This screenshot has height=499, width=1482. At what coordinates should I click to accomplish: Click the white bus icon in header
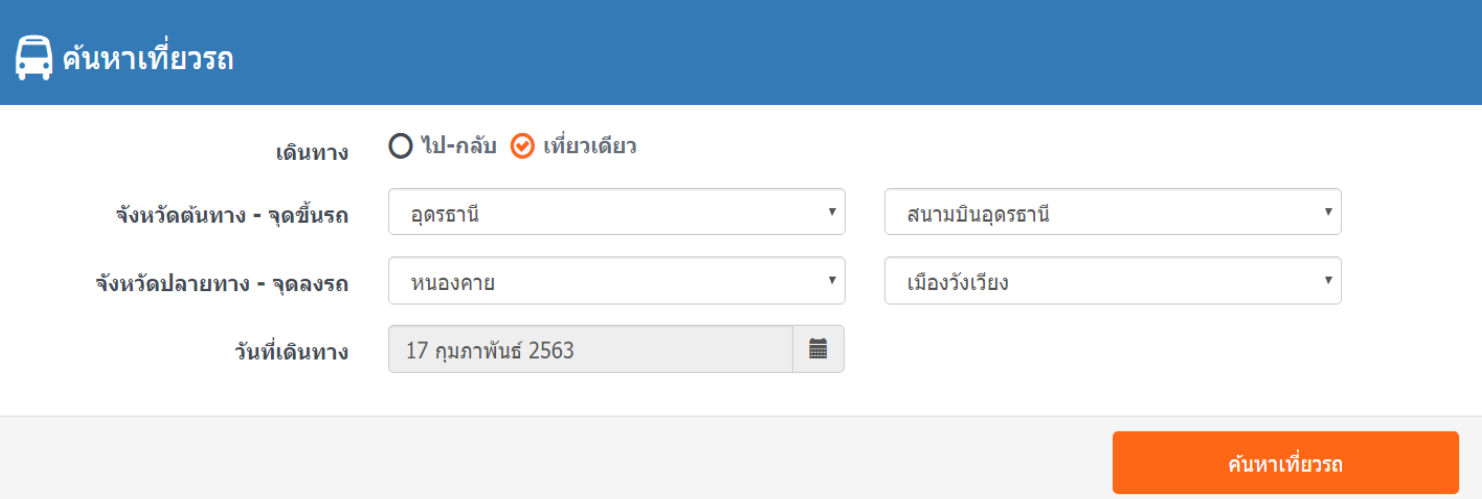coord(33,58)
